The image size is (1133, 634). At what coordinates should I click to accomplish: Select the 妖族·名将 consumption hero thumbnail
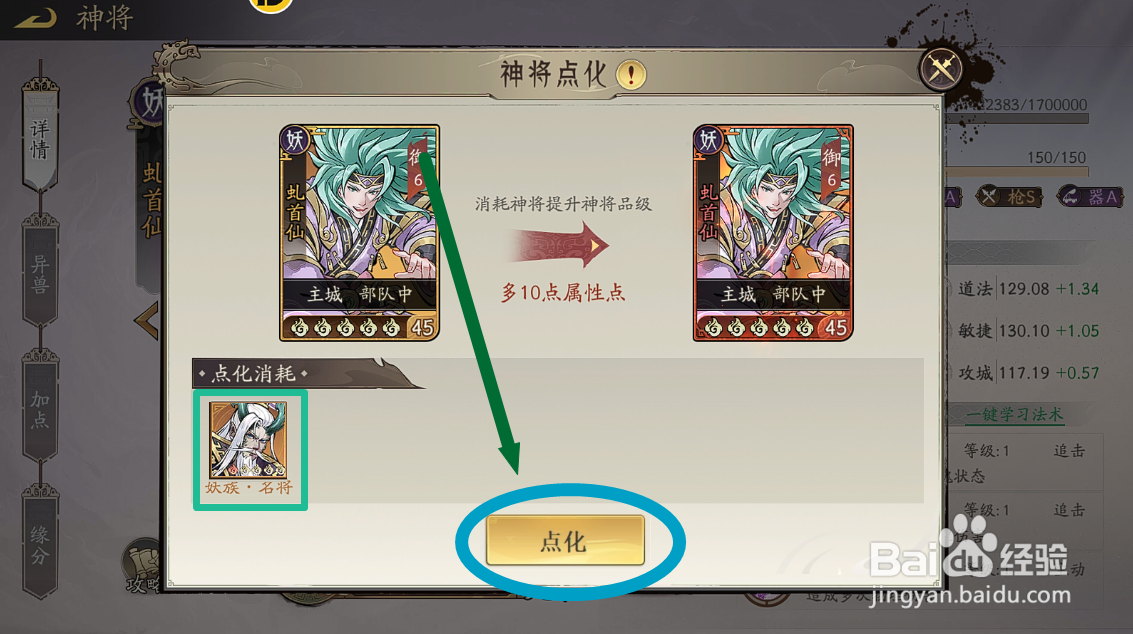[249, 449]
